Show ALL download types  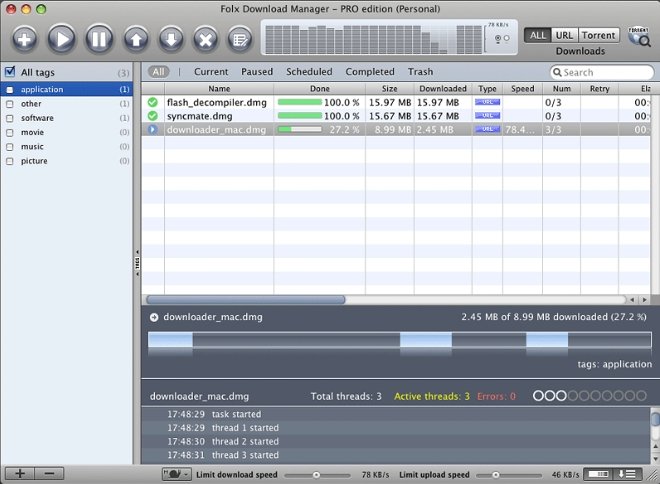pyautogui.click(x=538, y=35)
